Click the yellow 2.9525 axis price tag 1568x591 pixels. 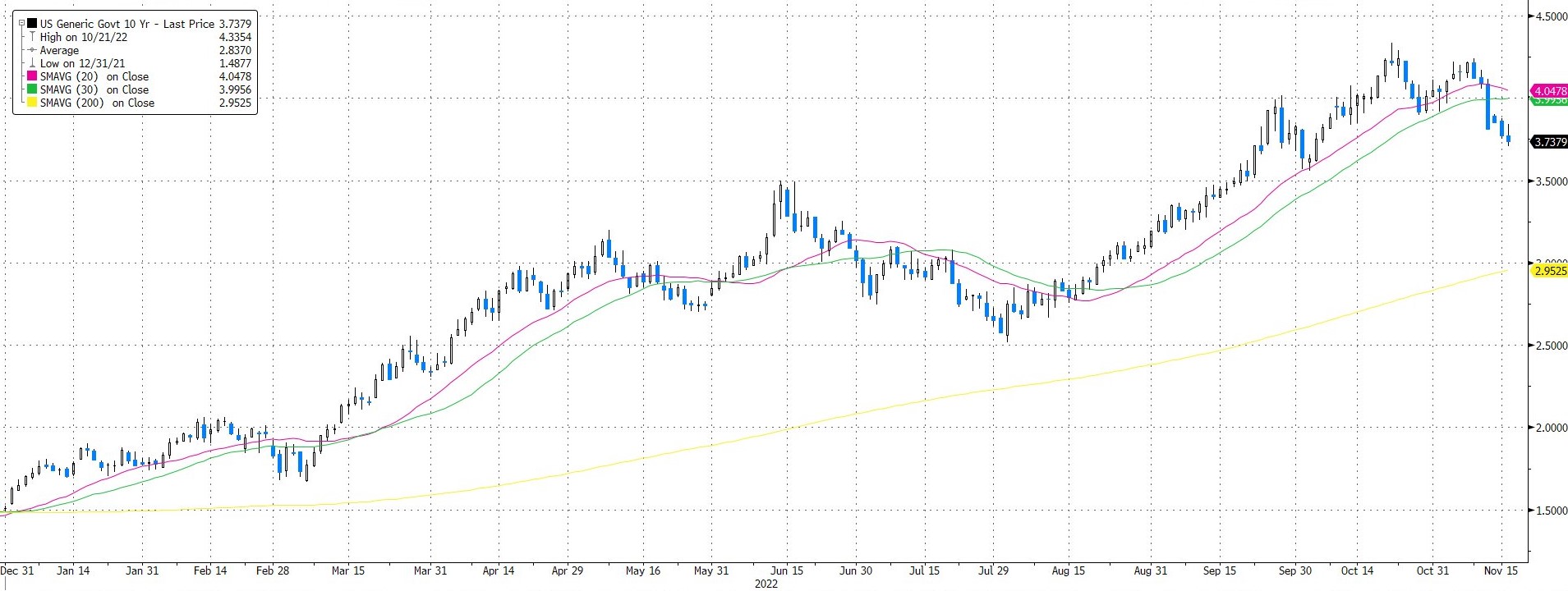coord(1549,270)
